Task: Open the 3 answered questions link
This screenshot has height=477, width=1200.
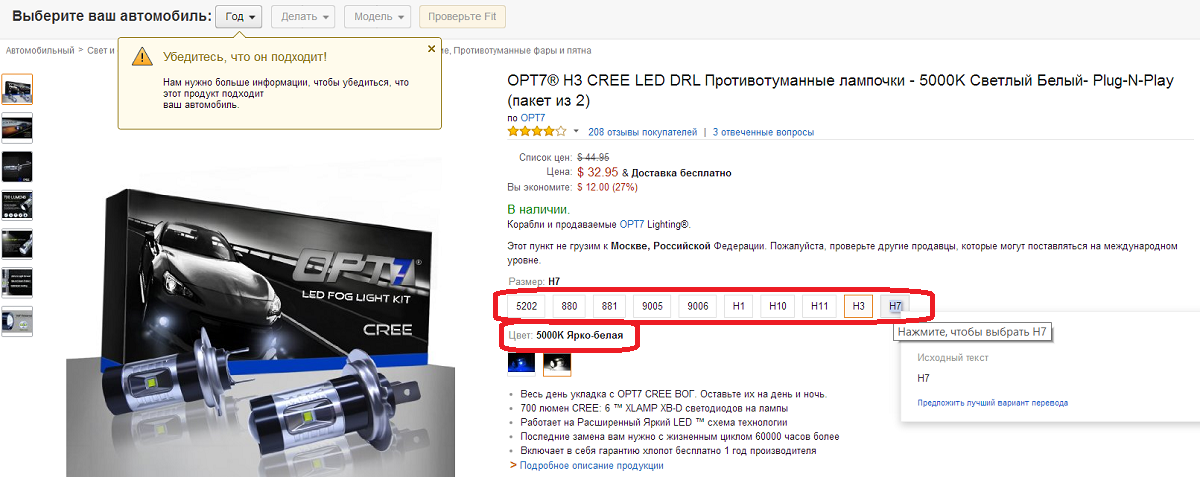Action: 763,132
